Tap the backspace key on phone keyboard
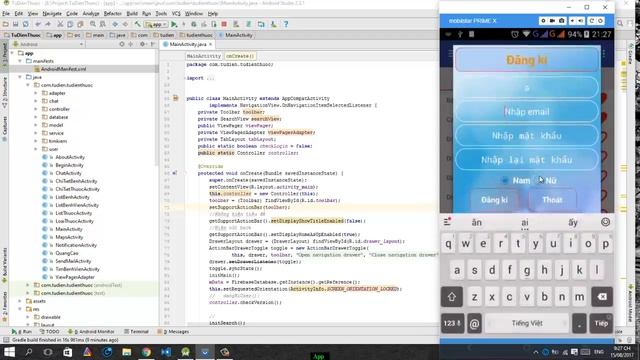Screen dimensions: 640x360 (x=602, y=297)
